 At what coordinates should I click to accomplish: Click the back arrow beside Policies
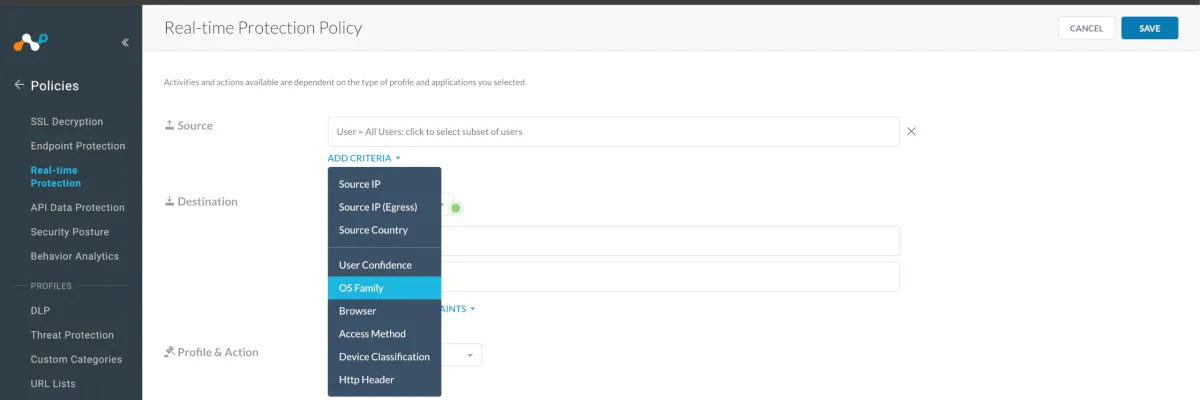[19, 85]
